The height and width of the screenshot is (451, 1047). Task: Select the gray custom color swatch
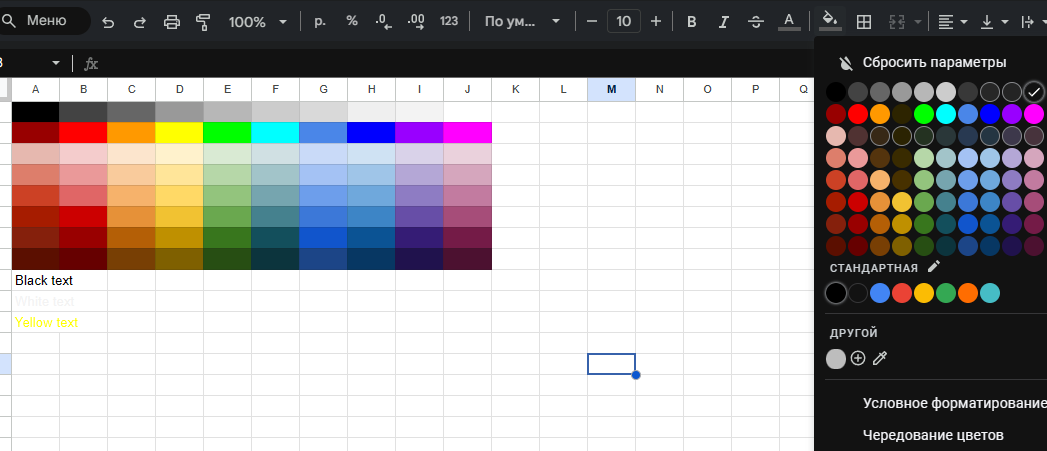[836, 359]
